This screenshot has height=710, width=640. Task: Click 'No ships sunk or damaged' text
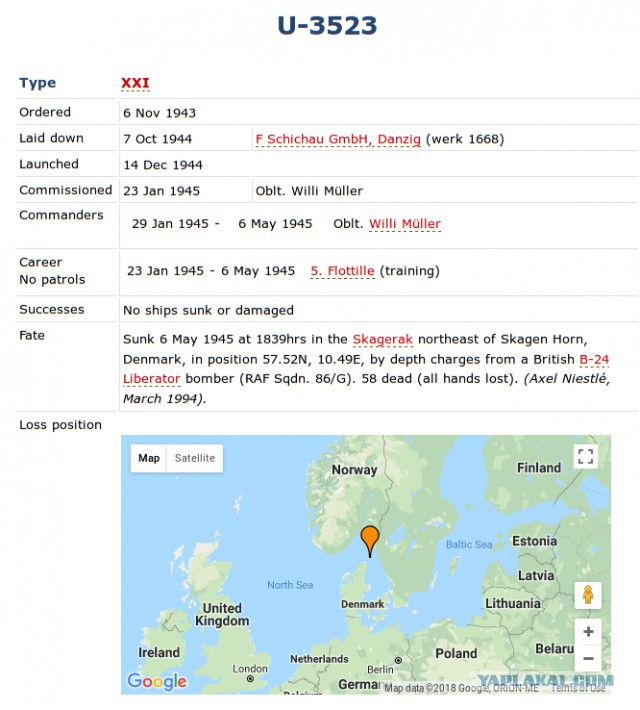(x=208, y=310)
